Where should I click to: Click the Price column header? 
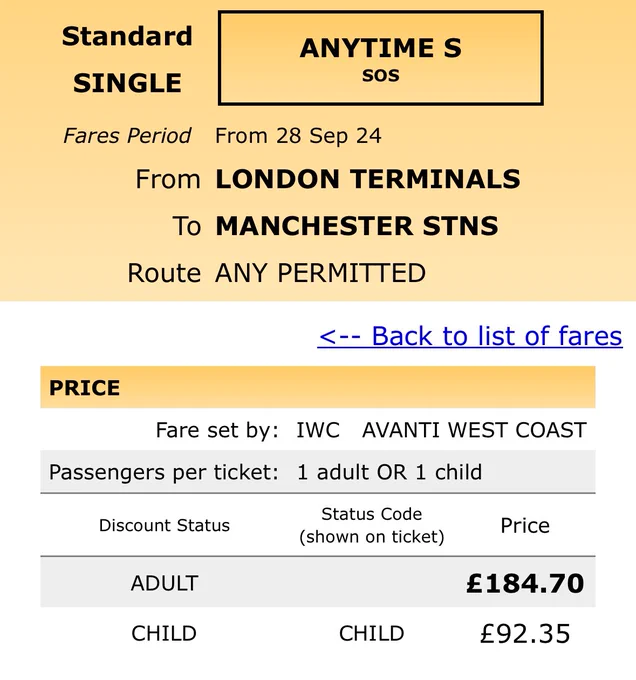pos(525,526)
